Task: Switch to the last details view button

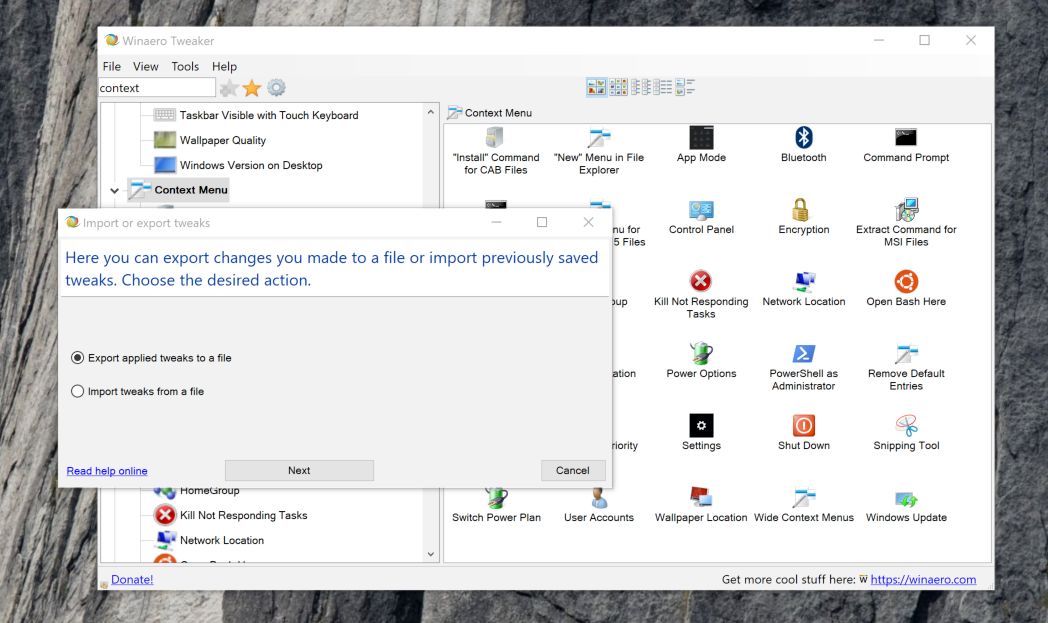Action: (685, 87)
